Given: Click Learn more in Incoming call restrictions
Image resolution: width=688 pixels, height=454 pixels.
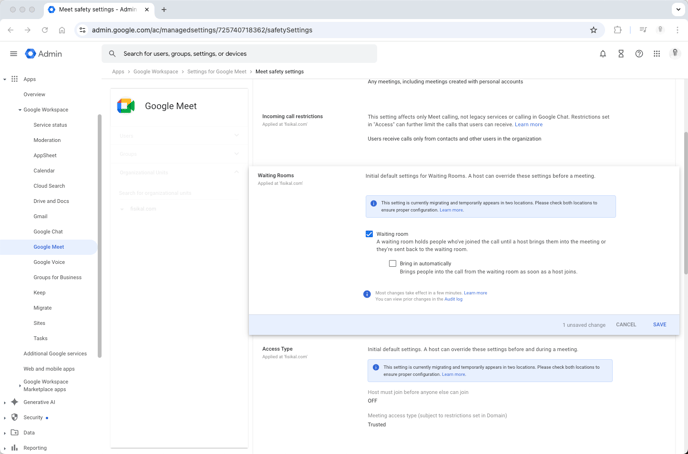Looking at the screenshot, I should [x=529, y=125].
